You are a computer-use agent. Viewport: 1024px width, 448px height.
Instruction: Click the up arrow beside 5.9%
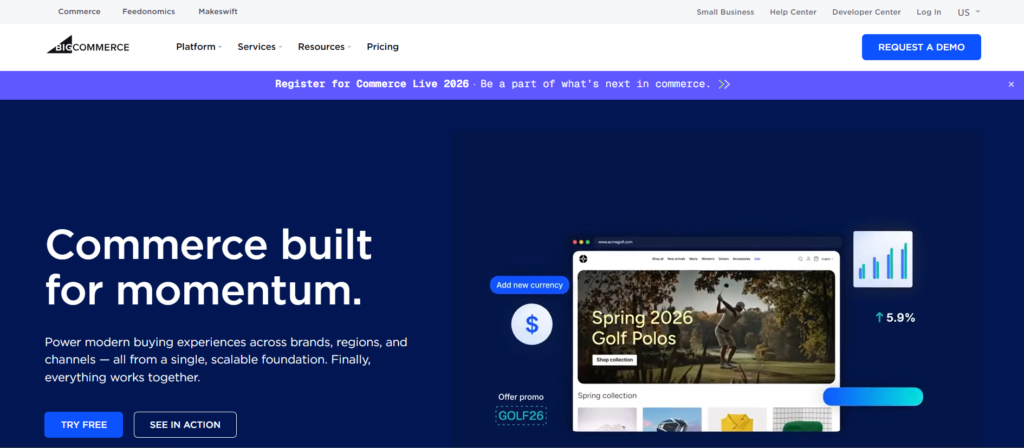(x=879, y=318)
